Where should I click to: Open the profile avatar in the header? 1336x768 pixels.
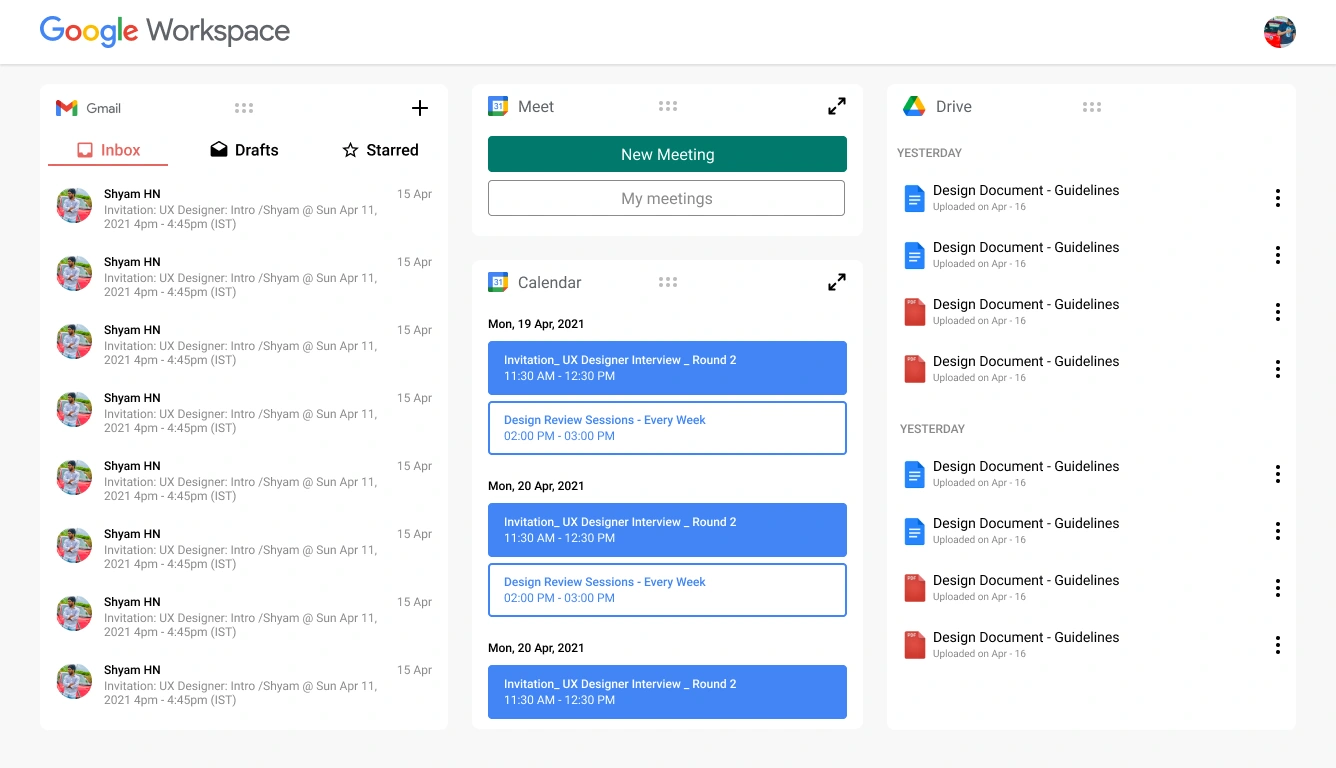(x=1280, y=32)
